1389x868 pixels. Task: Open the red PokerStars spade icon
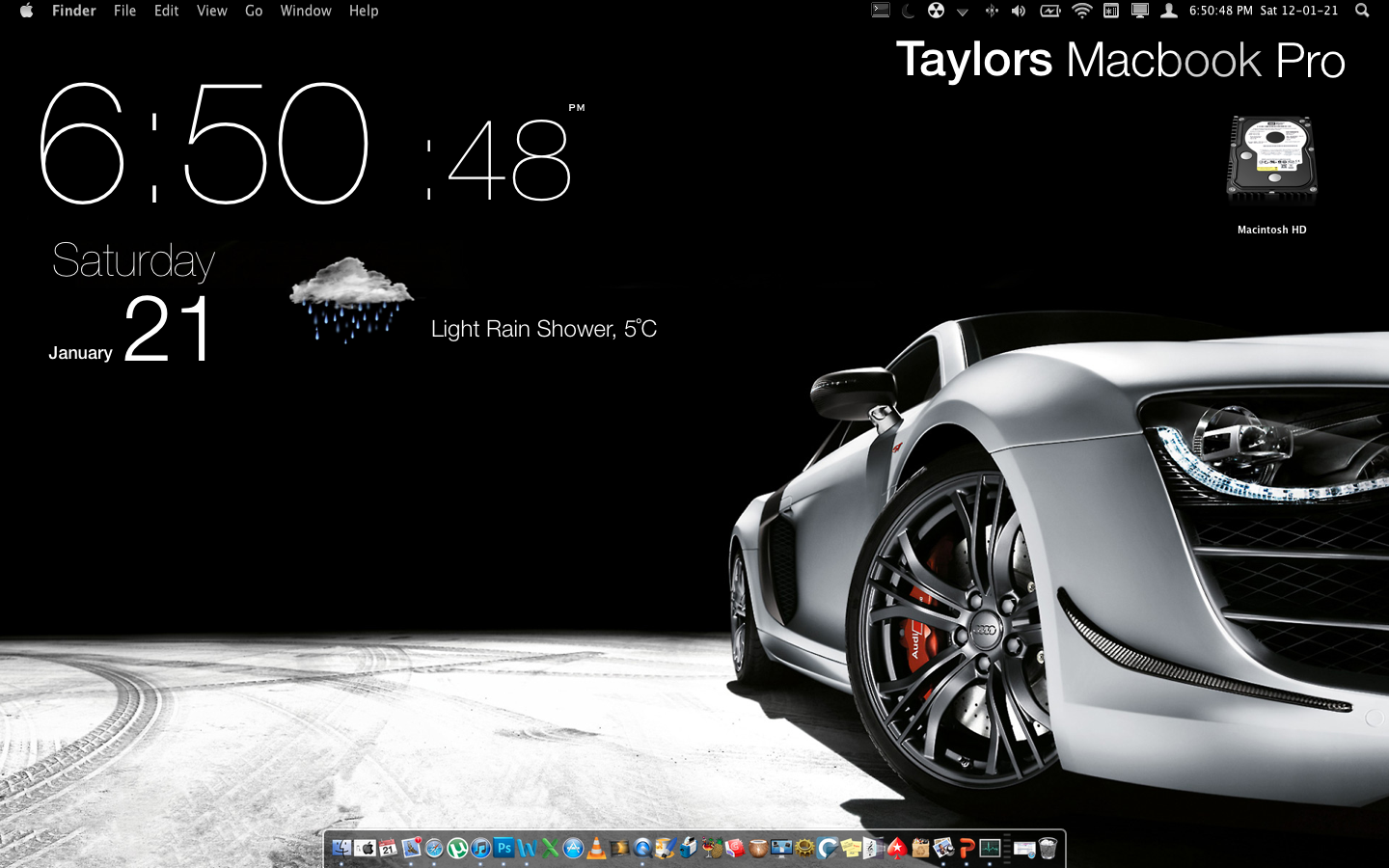point(897,848)
